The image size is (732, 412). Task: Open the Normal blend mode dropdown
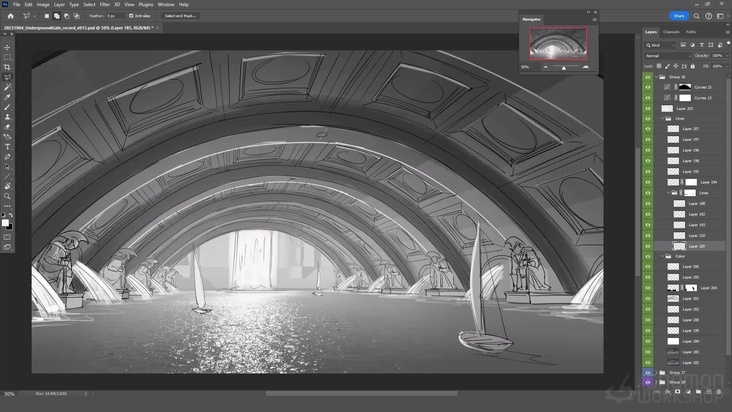[668, 56]
